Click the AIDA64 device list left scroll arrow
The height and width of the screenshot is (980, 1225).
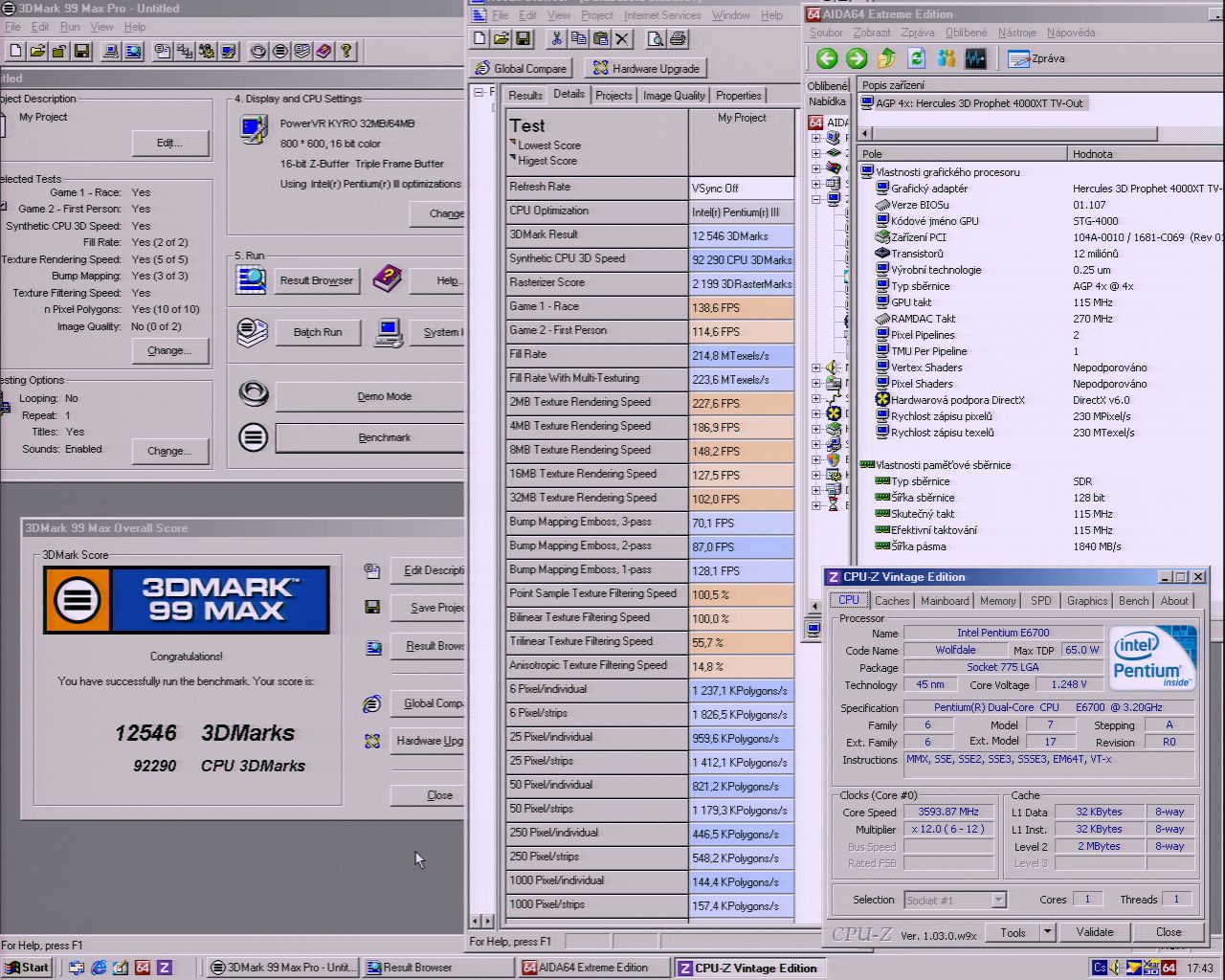866,134
